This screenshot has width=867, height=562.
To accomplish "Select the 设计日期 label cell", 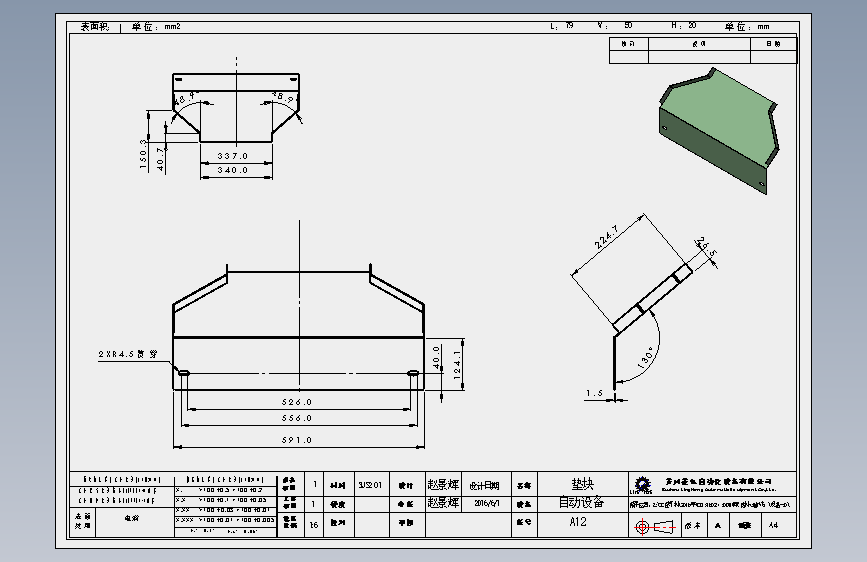I will [x=487, y=485].
